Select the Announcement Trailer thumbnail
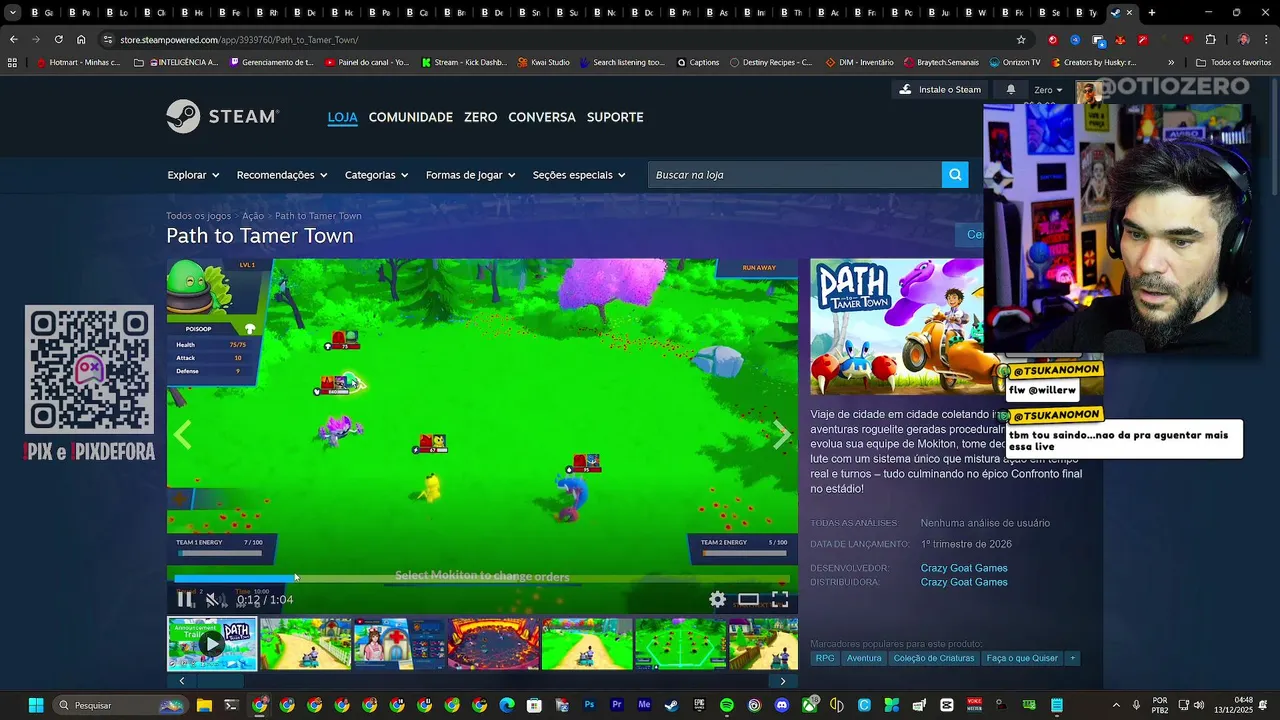Screen dimensions: 1280x720 click(212, 644)
